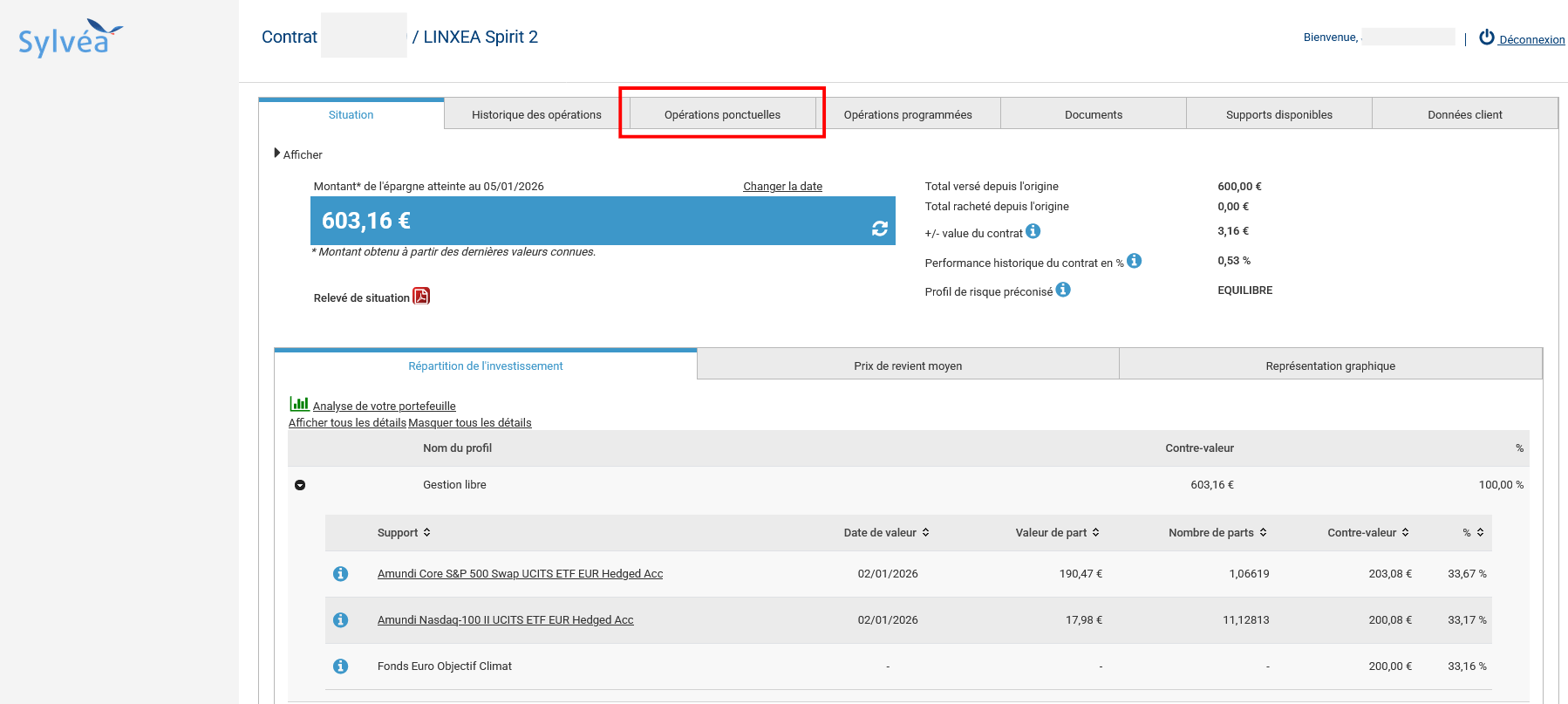The image size is (1568, 704).
Task: Click info icon beside Performance historique du contrat
Action: (1134, 261)
